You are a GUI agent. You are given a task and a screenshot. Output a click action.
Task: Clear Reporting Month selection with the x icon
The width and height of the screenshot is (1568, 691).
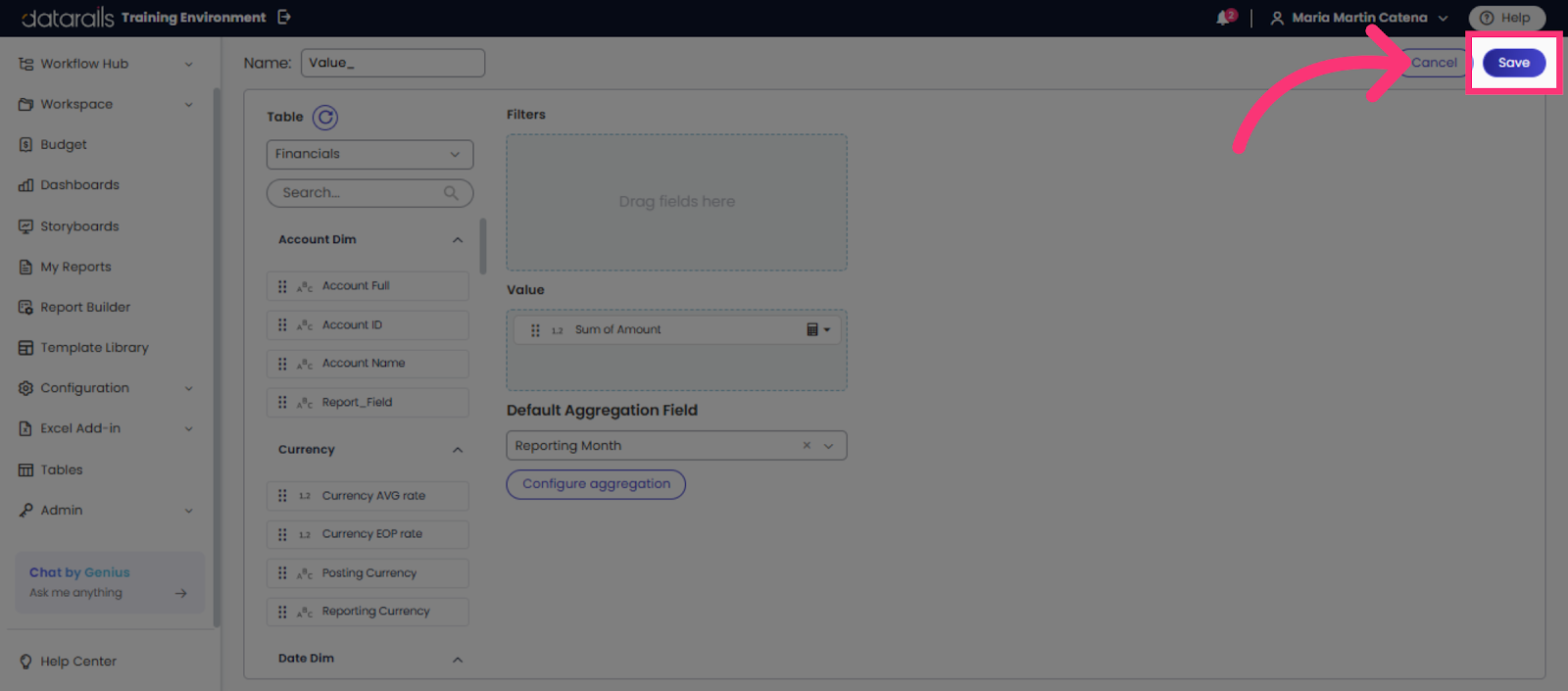pos(807,445)
